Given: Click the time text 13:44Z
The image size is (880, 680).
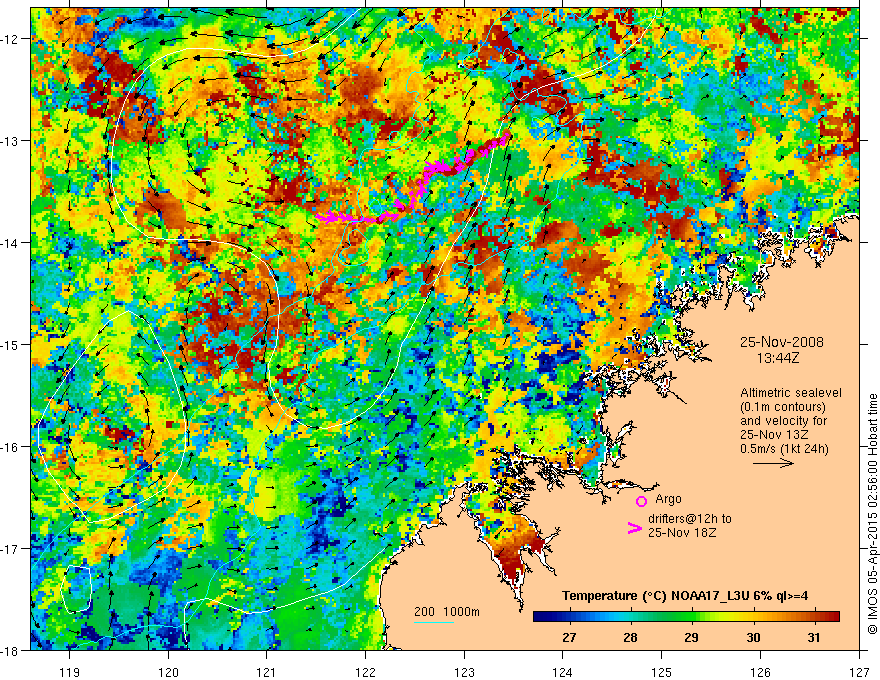Looking at the screenshot, I should point(777,357).
